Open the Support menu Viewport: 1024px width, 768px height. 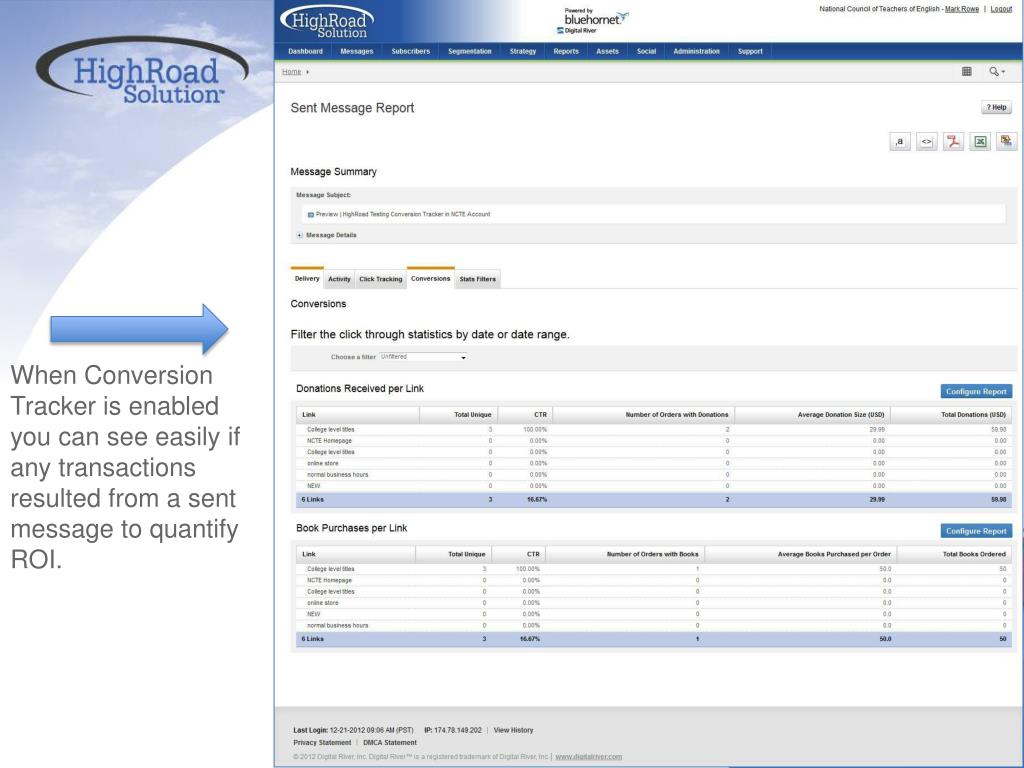(750, 52)
